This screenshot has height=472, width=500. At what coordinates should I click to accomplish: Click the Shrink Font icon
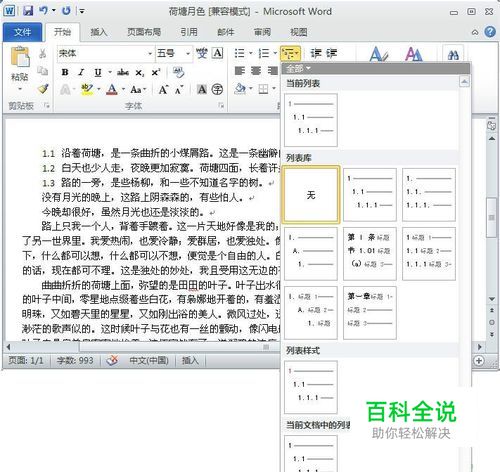pyautogui.click(x=179, y=89)
